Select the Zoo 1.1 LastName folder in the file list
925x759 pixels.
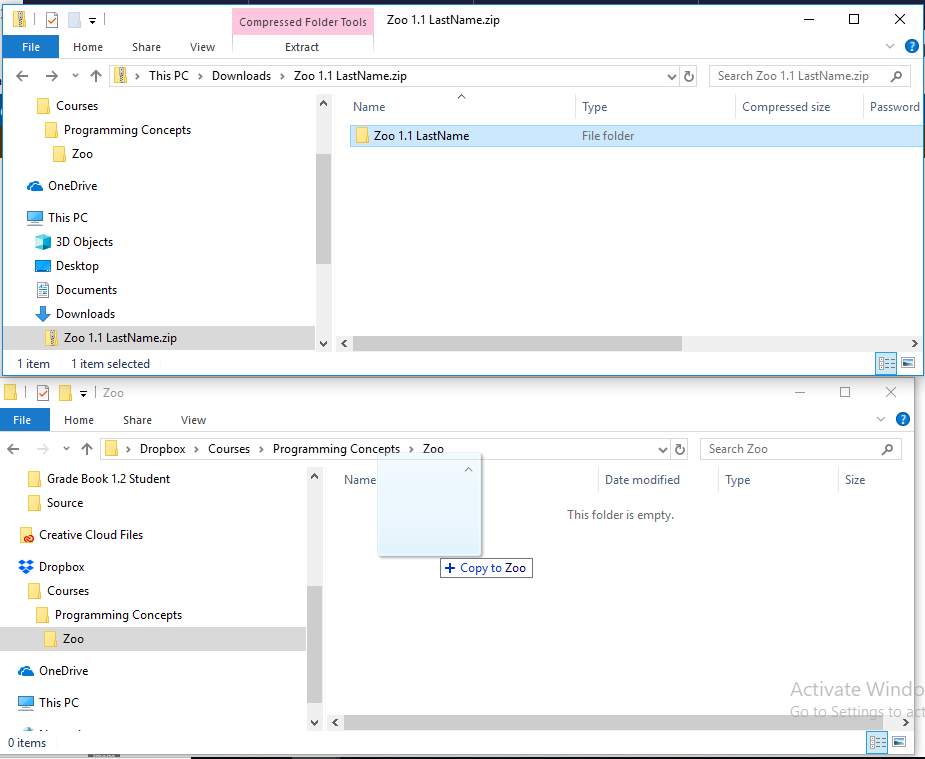pyautogui.click(x=421, y=136)
